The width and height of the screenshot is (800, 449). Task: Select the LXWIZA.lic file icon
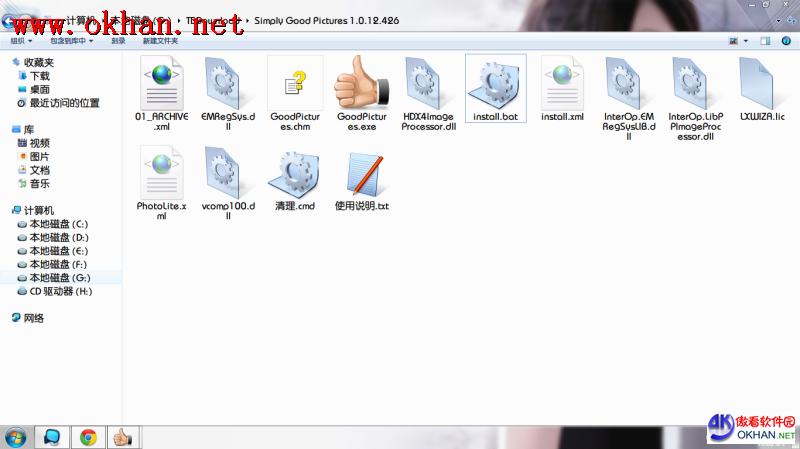[759, 83]
